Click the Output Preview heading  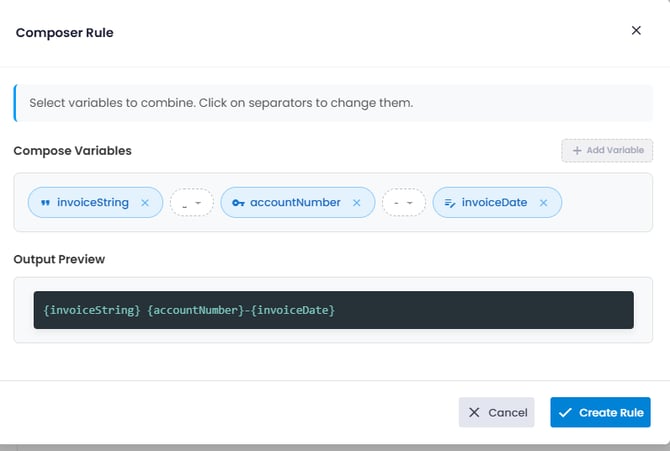(59, 259)
